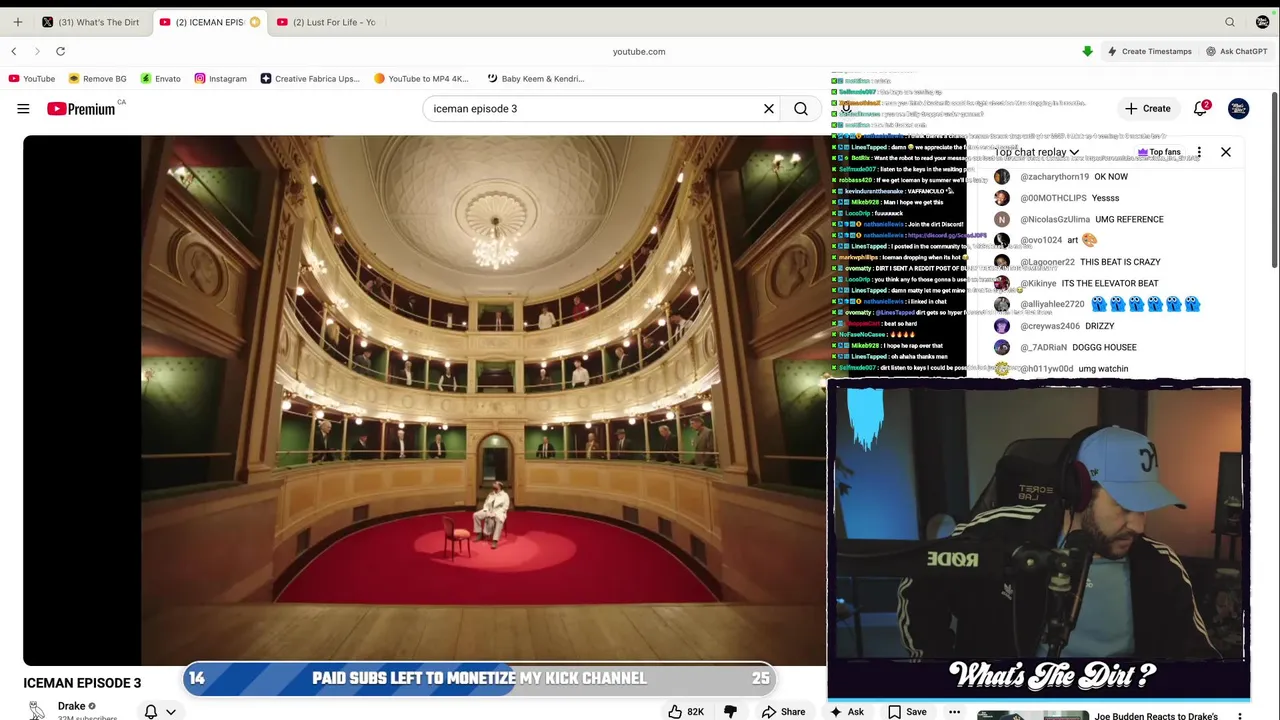This screenshot has height=720, width=1280.
Task: Open a new browser tab with the plus icon
Action: click(17, 22)
